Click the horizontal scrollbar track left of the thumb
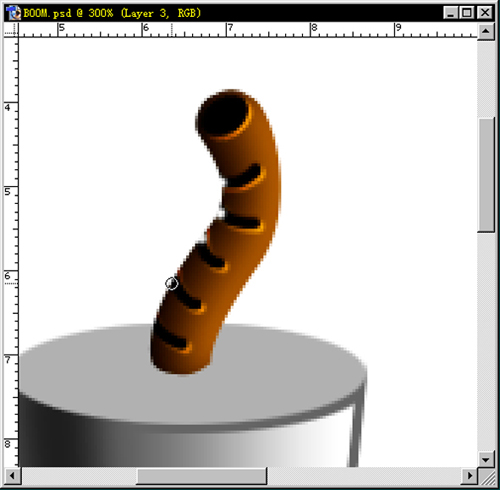 coord(78,476)
